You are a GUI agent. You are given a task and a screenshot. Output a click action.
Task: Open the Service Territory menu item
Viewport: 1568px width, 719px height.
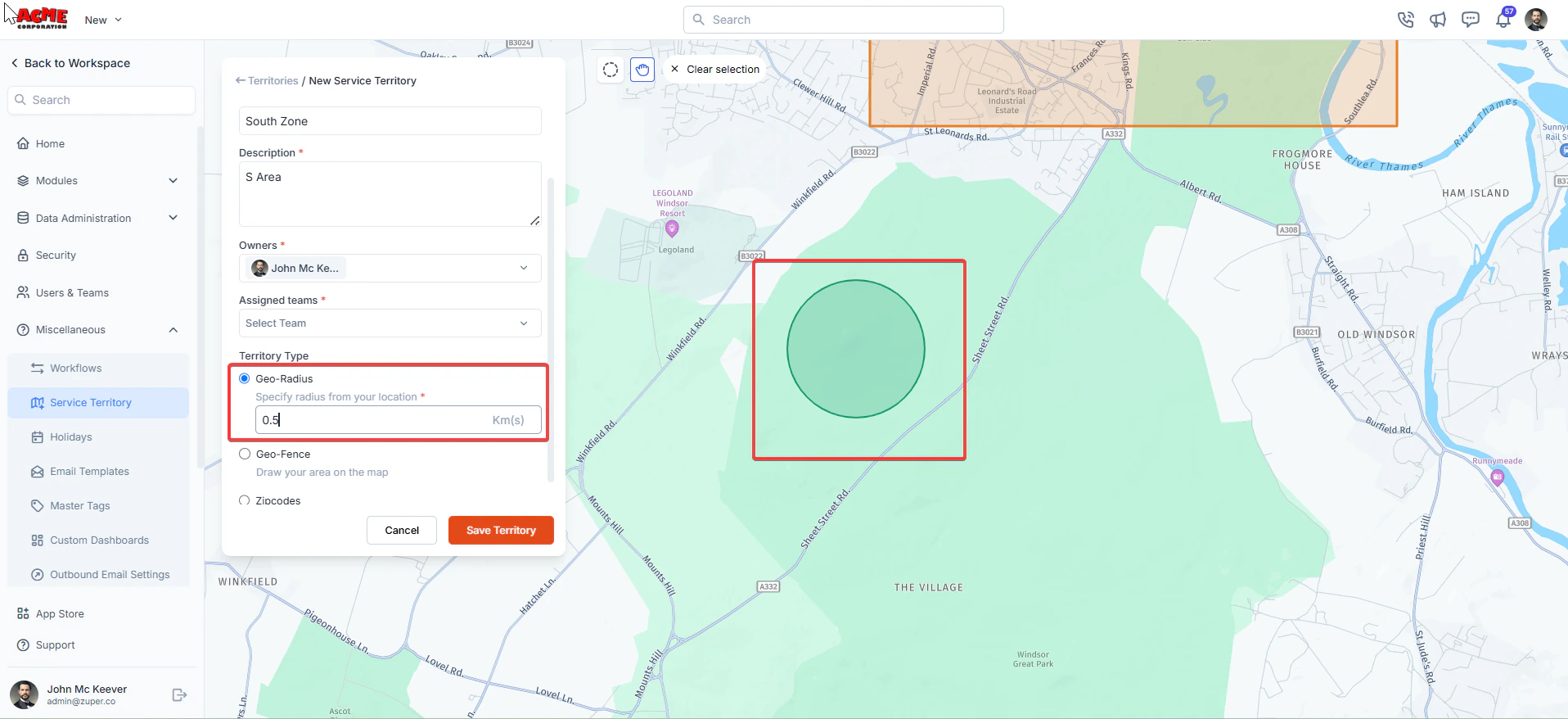coord(98,403)
